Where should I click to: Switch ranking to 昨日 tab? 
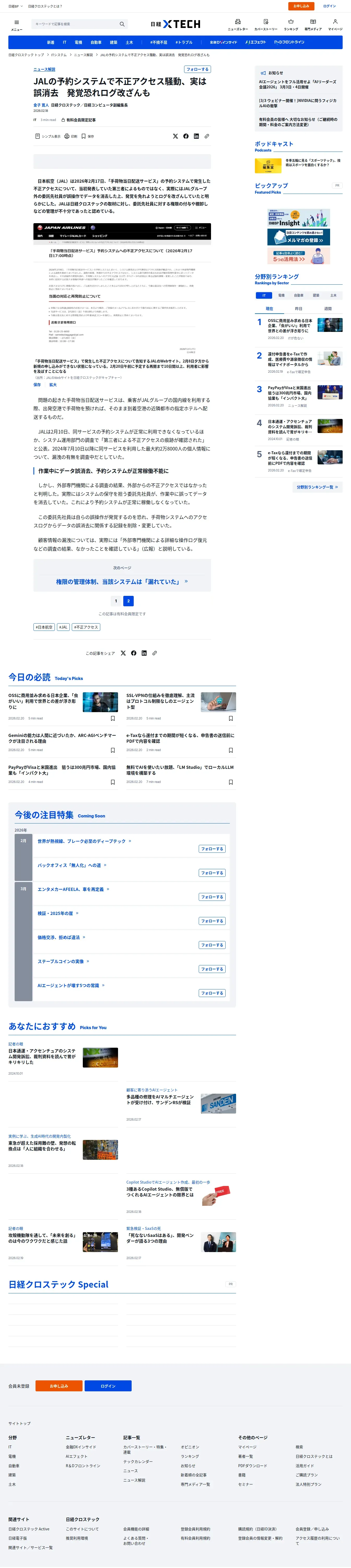299,309
